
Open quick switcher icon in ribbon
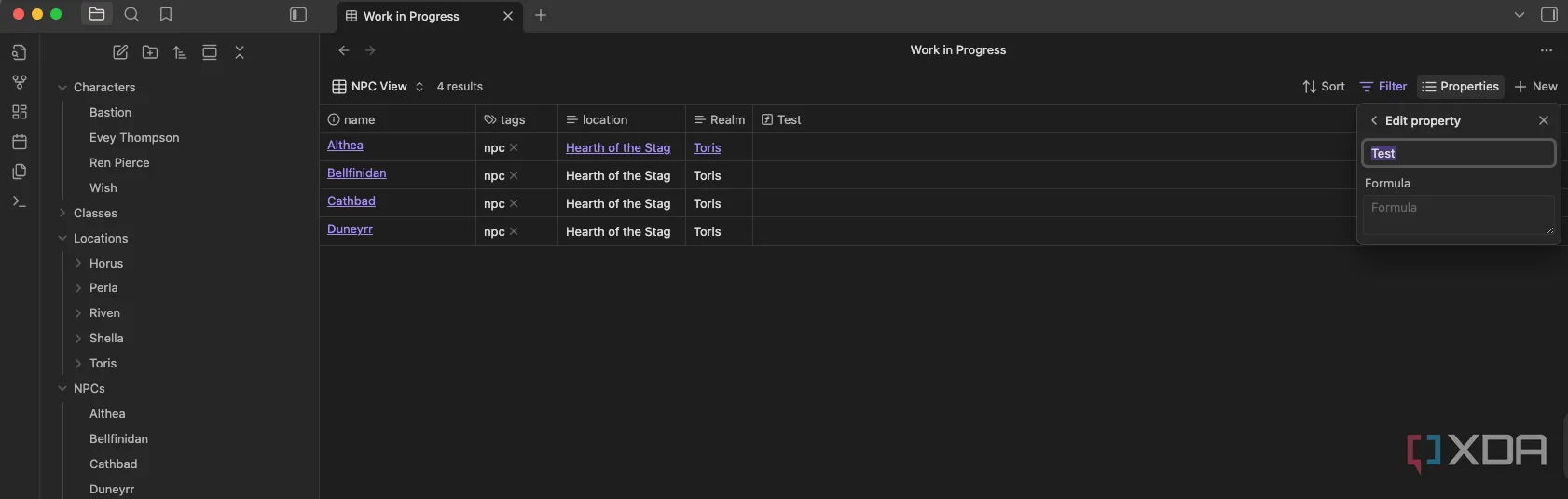pyautogui.click(x=20, y=52)
